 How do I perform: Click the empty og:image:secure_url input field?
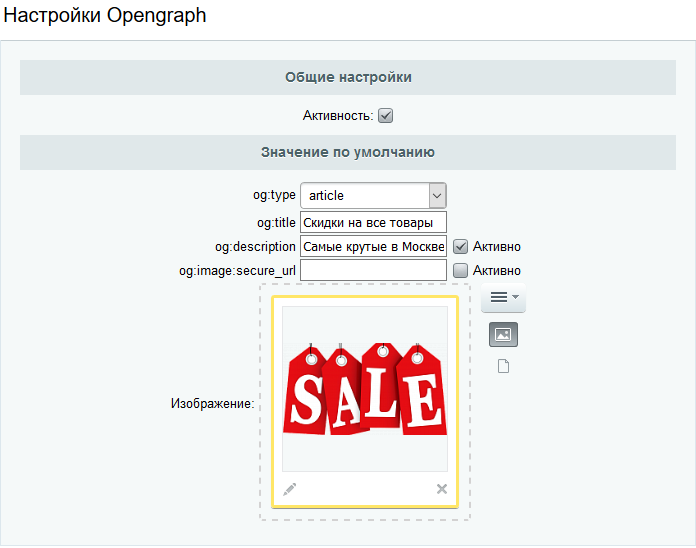pos(373,270)
